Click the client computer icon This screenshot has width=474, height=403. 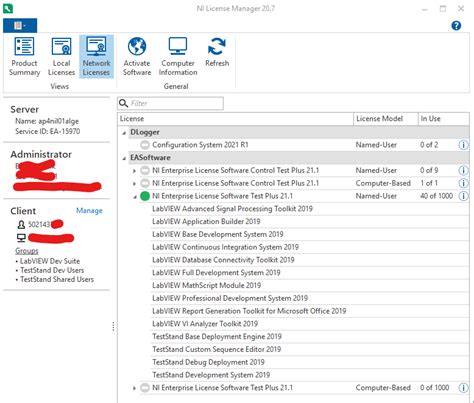(21, 238)
